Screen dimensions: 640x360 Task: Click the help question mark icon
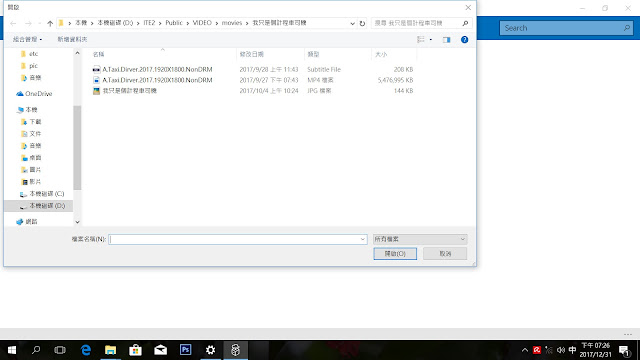464,40
